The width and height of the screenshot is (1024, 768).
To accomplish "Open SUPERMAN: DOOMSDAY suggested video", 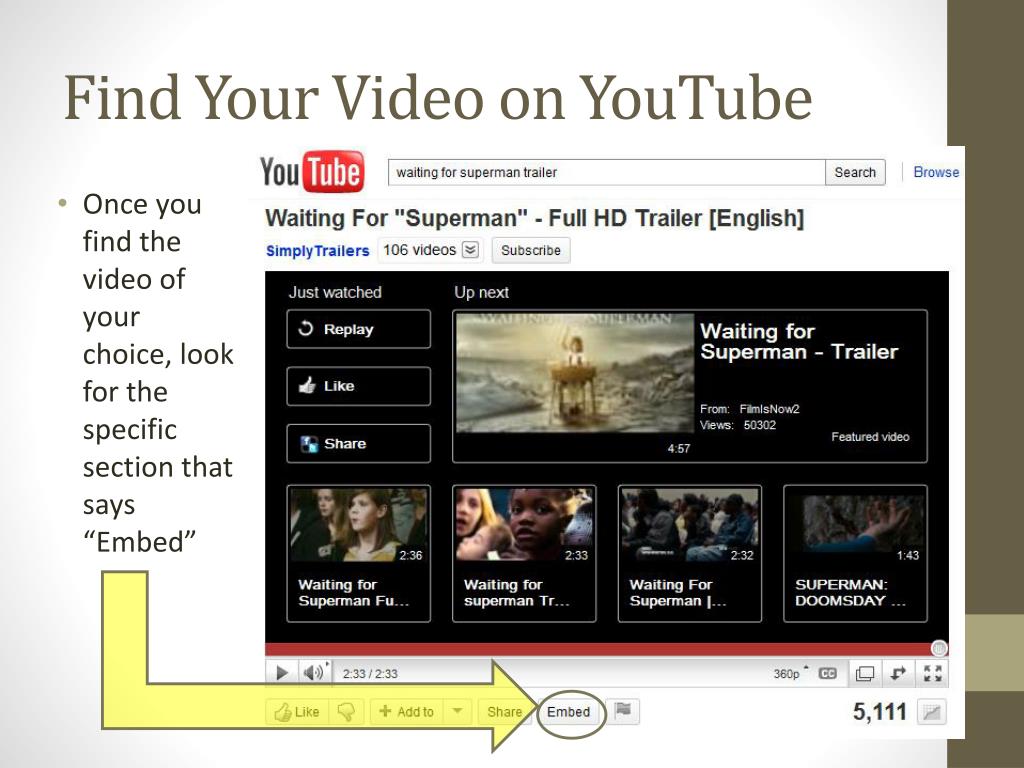I will tap(856, 553).
